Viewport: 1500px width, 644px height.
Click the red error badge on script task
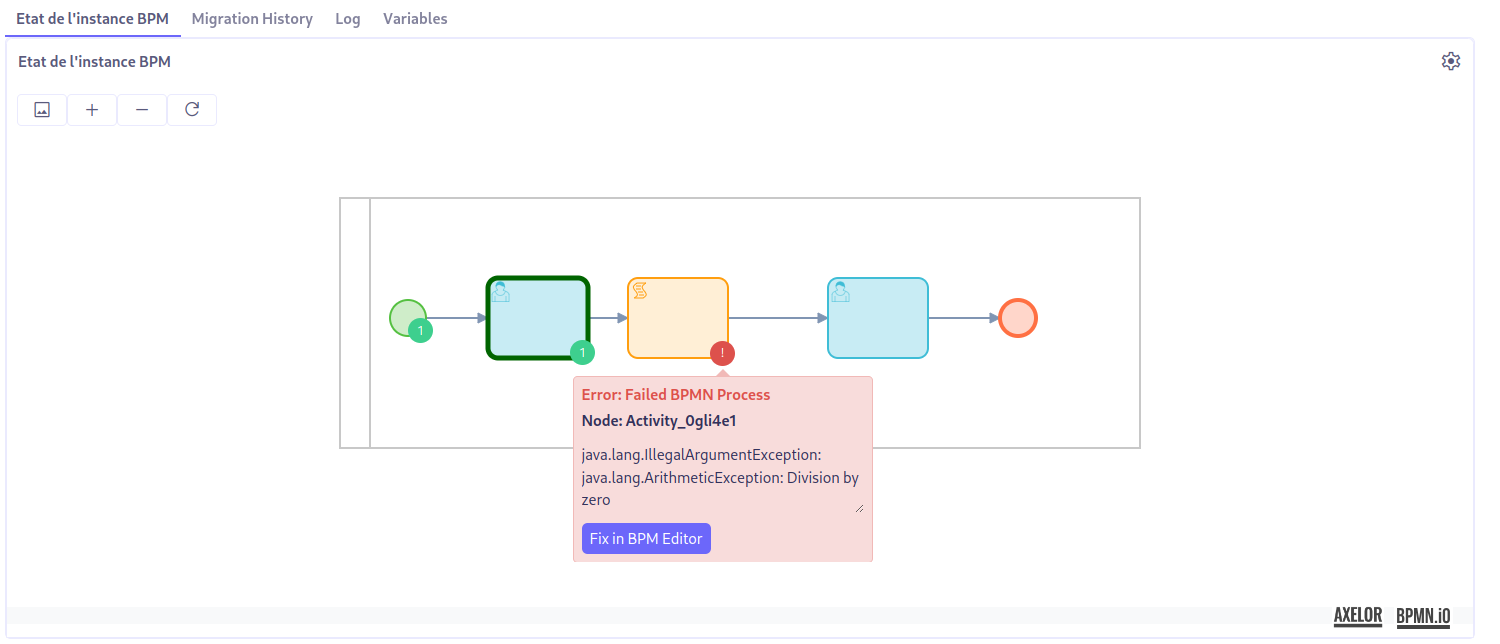(722, 352)
